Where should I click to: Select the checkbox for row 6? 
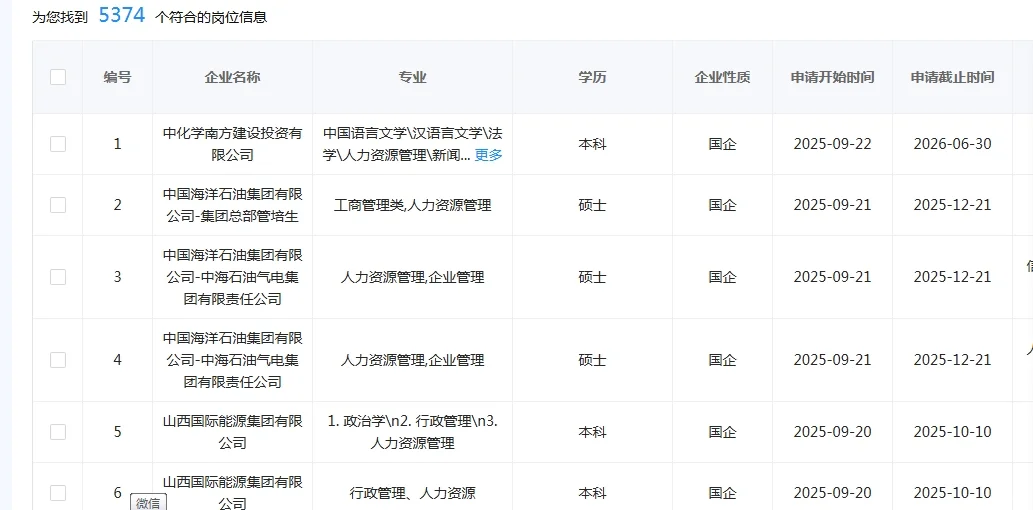coord(58,492)
